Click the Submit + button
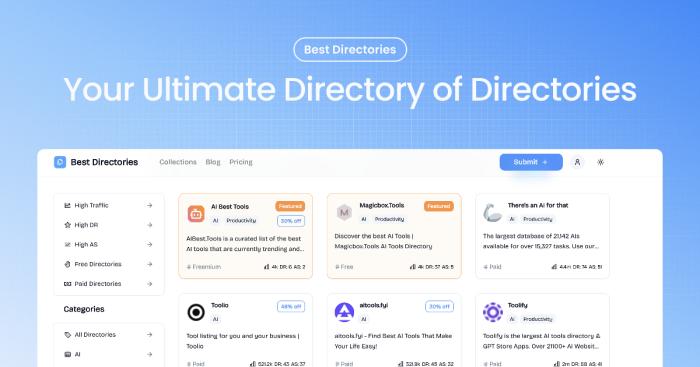 coord(531,162)
